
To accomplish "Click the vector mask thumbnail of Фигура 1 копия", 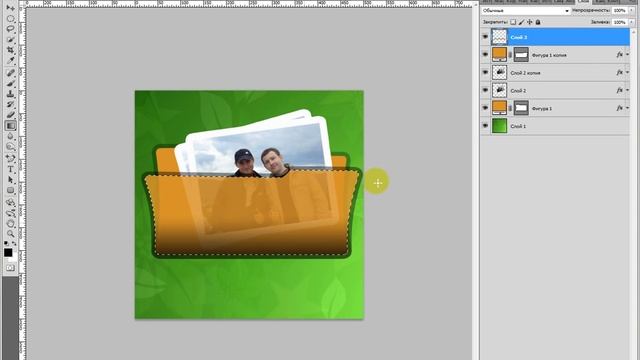I will 521,55.
